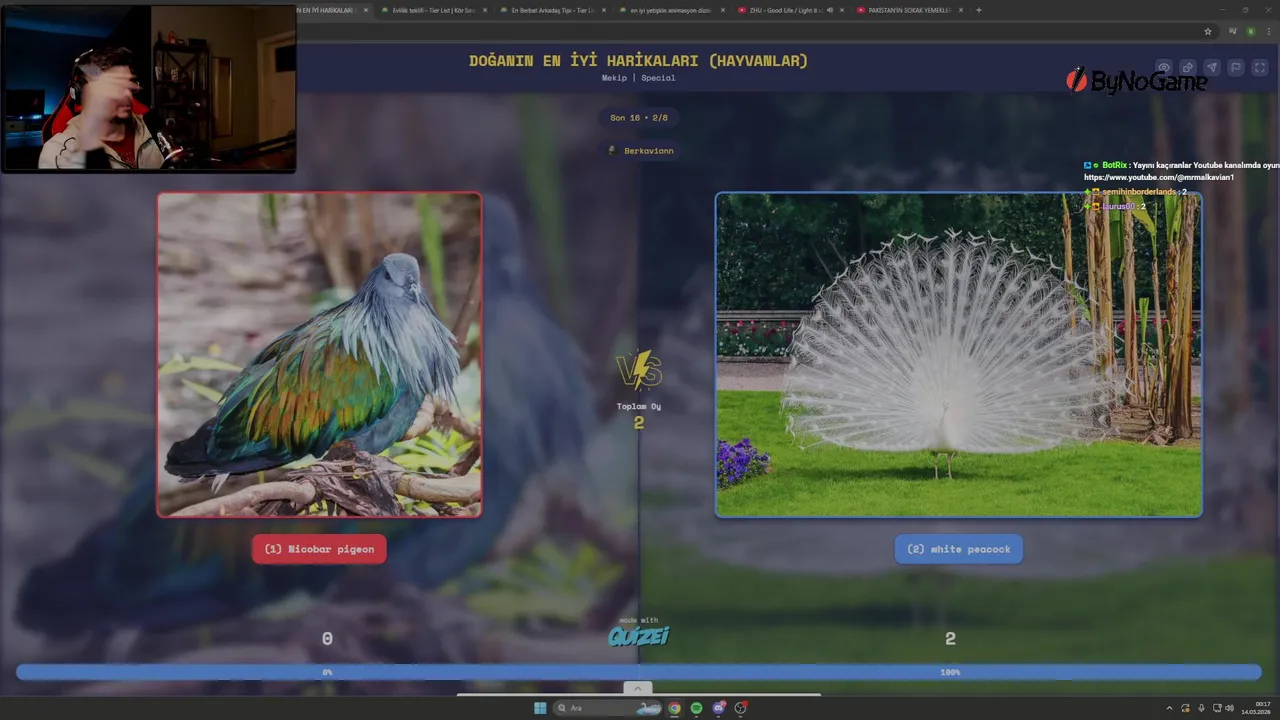Select the Nicobar pigeon image

319,355
